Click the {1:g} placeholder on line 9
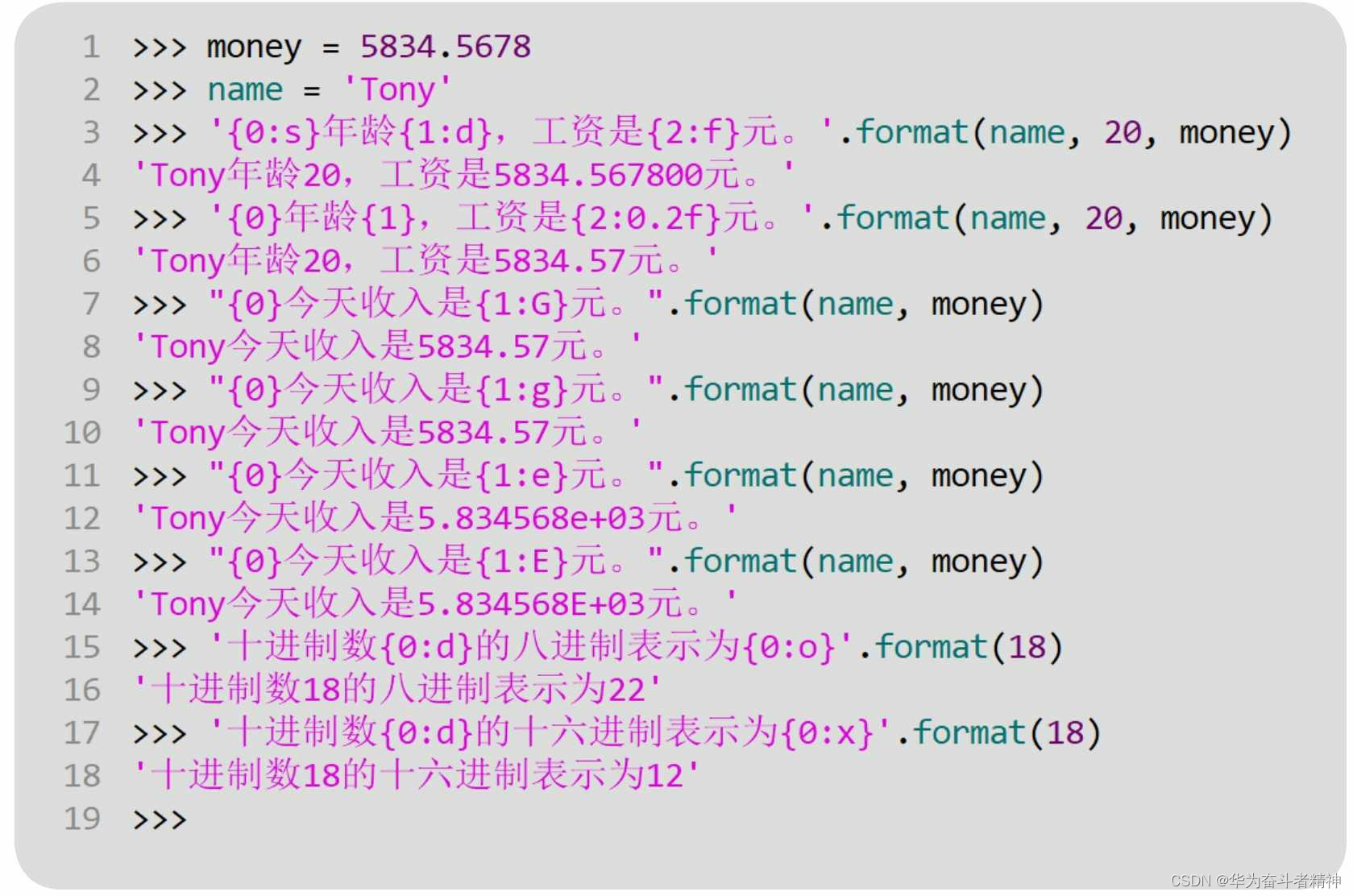Screen dimensions: 1353x896 tap(521, 389)
